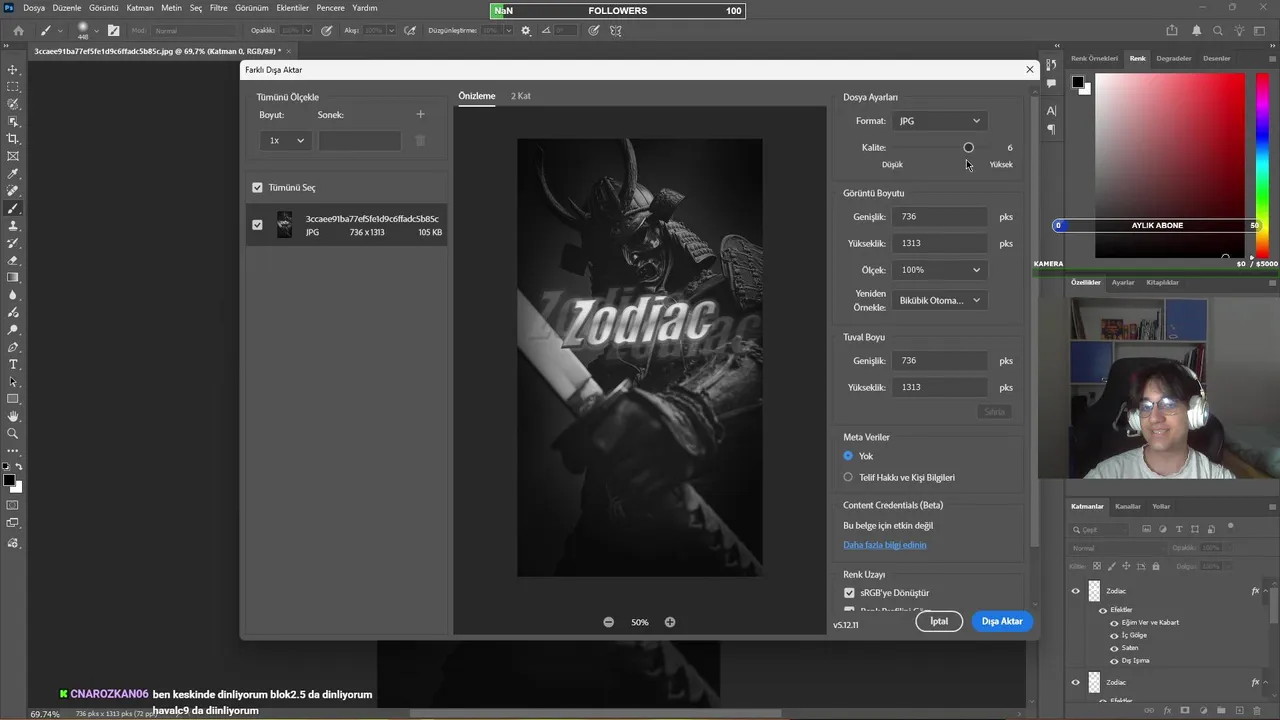Select the Yok metadata radio button
The image size is (1280, 720).
click(x=848, y=456)
